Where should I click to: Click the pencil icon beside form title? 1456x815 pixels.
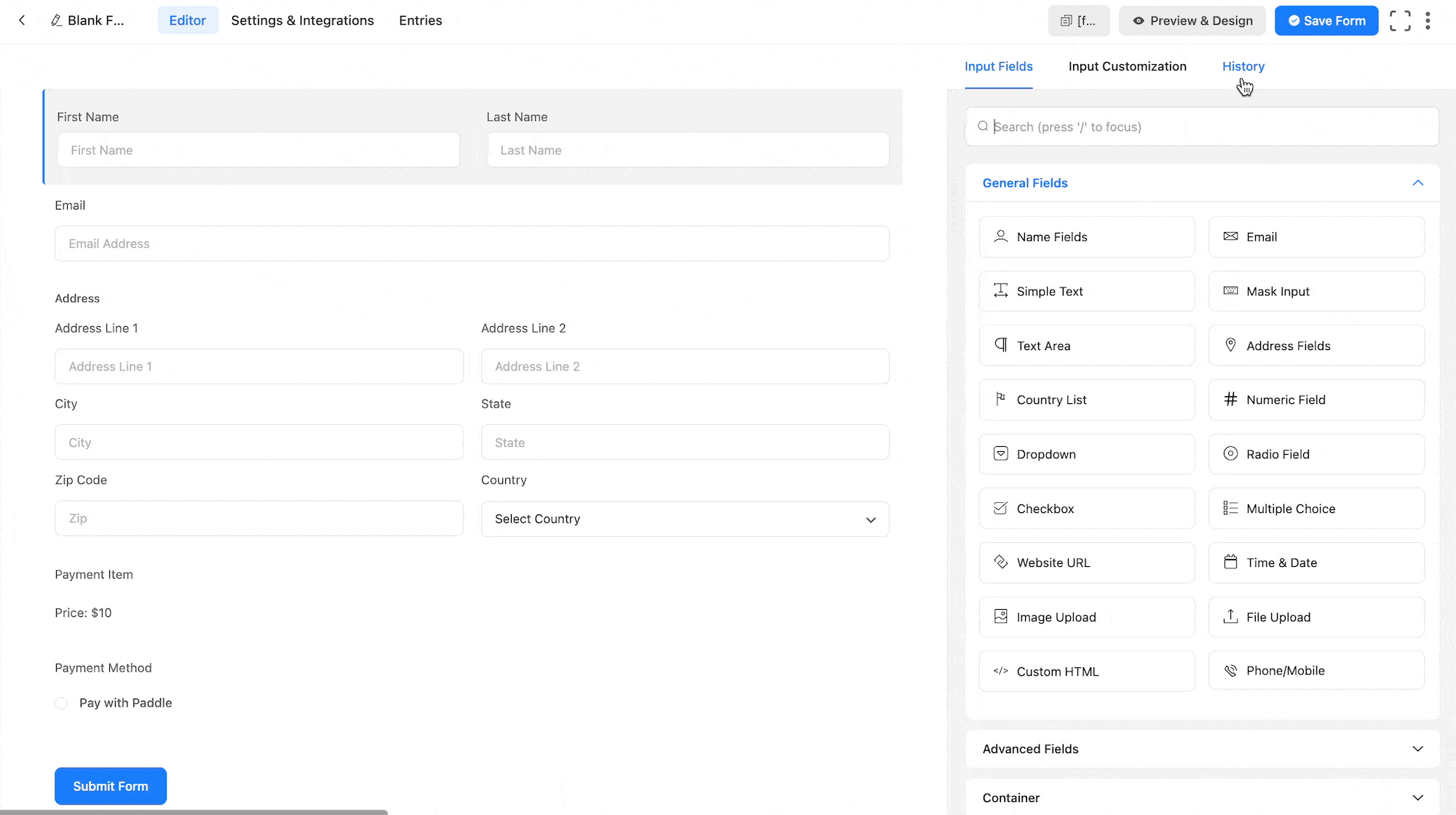click(x=56, y=20)
